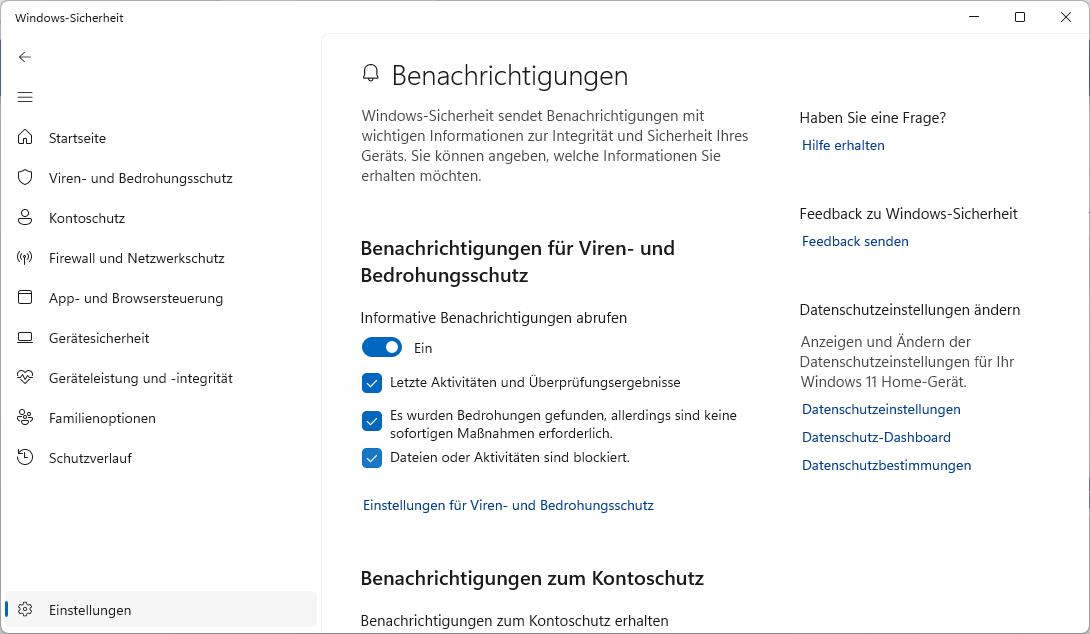The width and height of the screenshot is (1090, 634).
Task: Click the home icon beside Startseite
Action: [25, 137]
